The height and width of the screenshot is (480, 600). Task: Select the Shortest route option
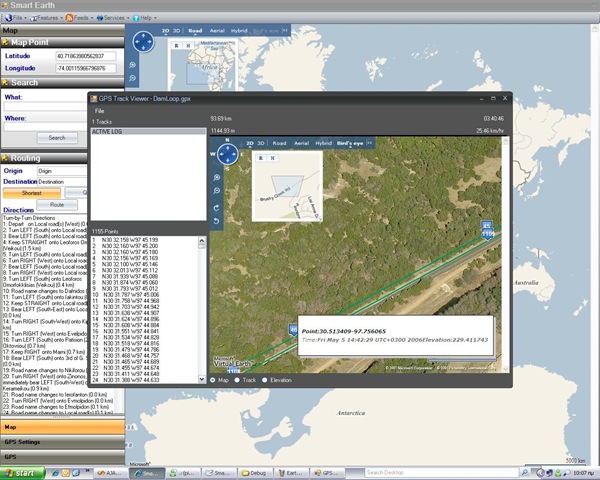point(32,193)
